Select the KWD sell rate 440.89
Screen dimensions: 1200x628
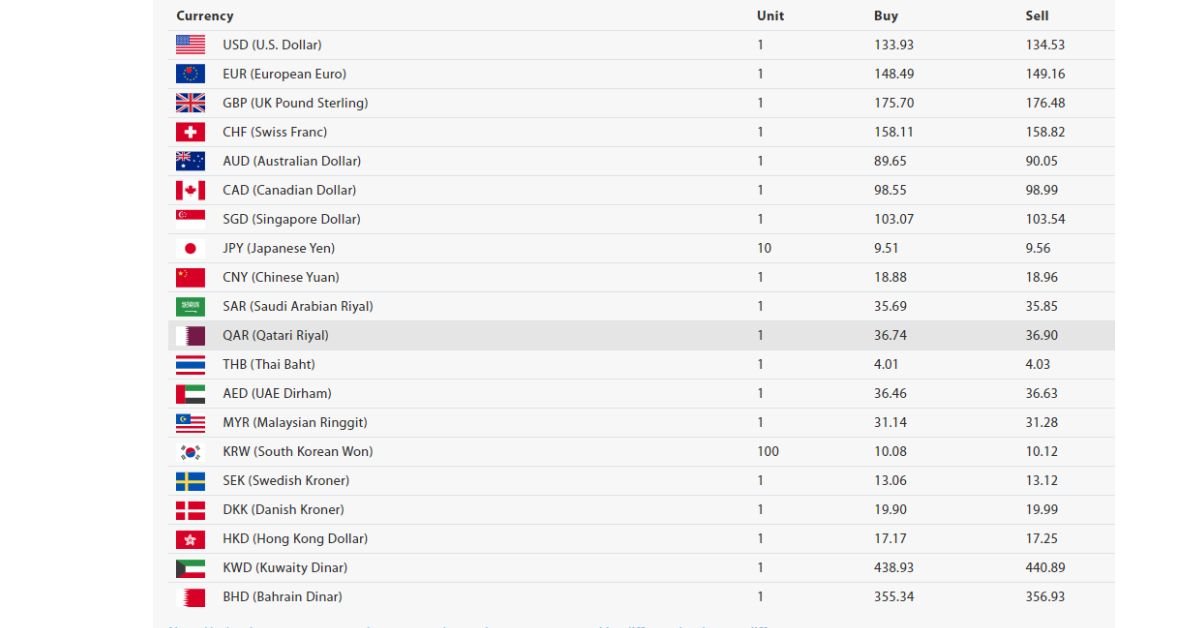click(1045, 568)
